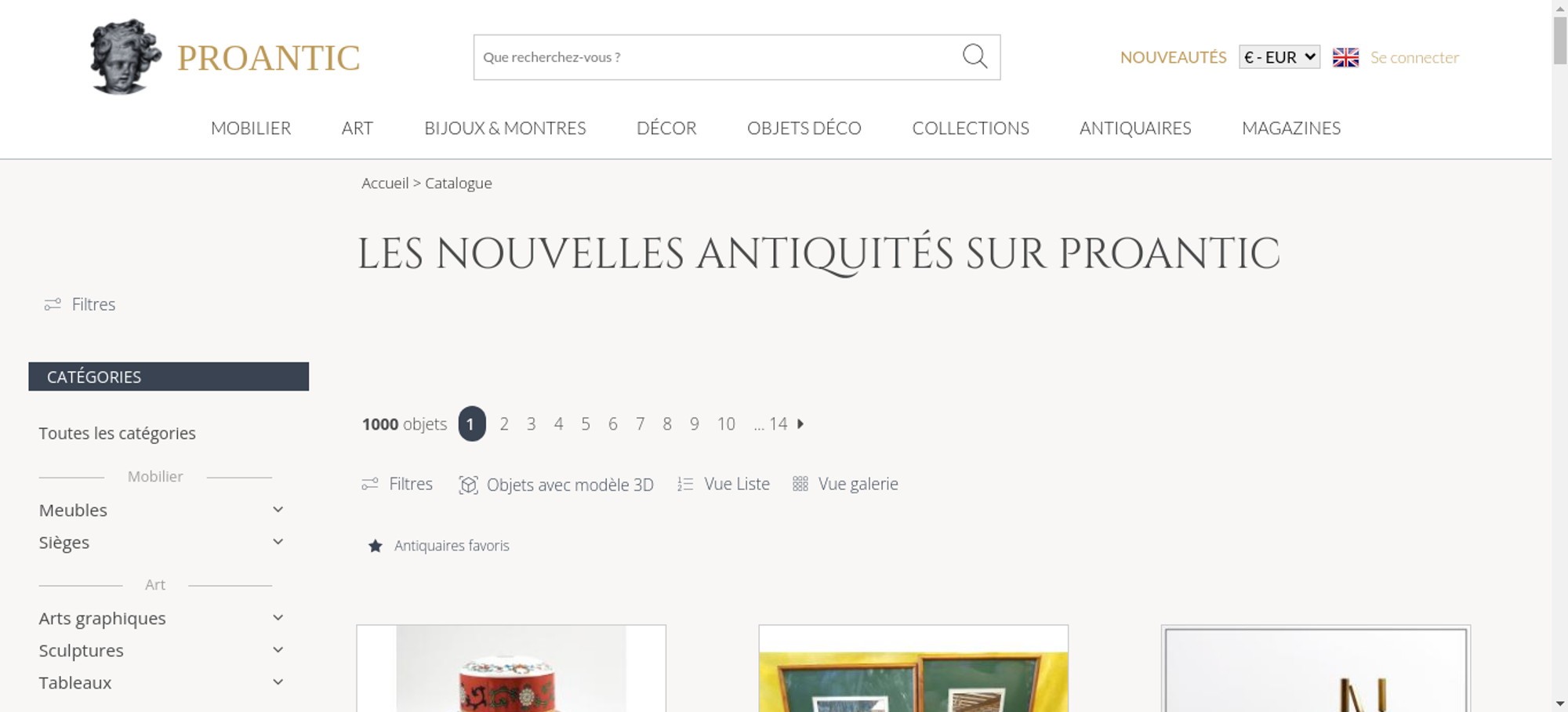Switch to Vue Liste view

(x=724, y=484)
